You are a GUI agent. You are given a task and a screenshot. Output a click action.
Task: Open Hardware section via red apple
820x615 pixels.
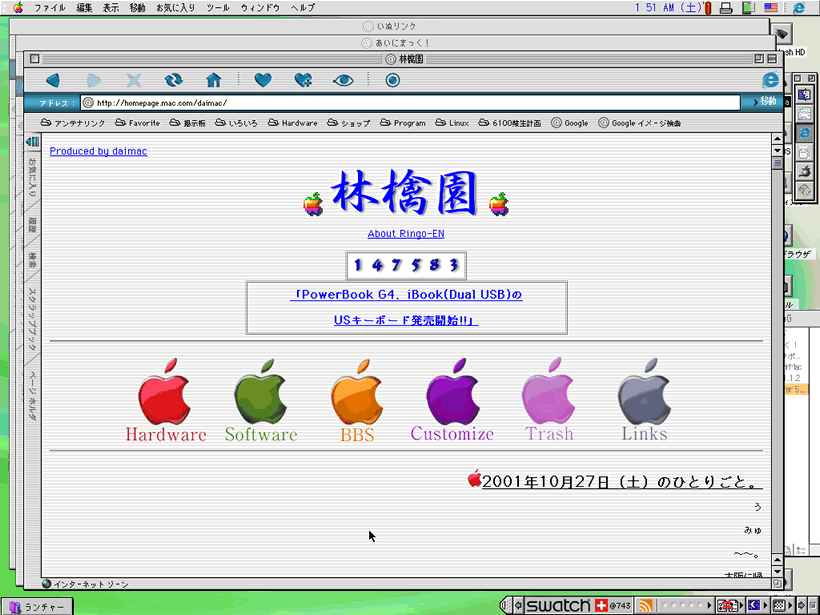point(166,401)
